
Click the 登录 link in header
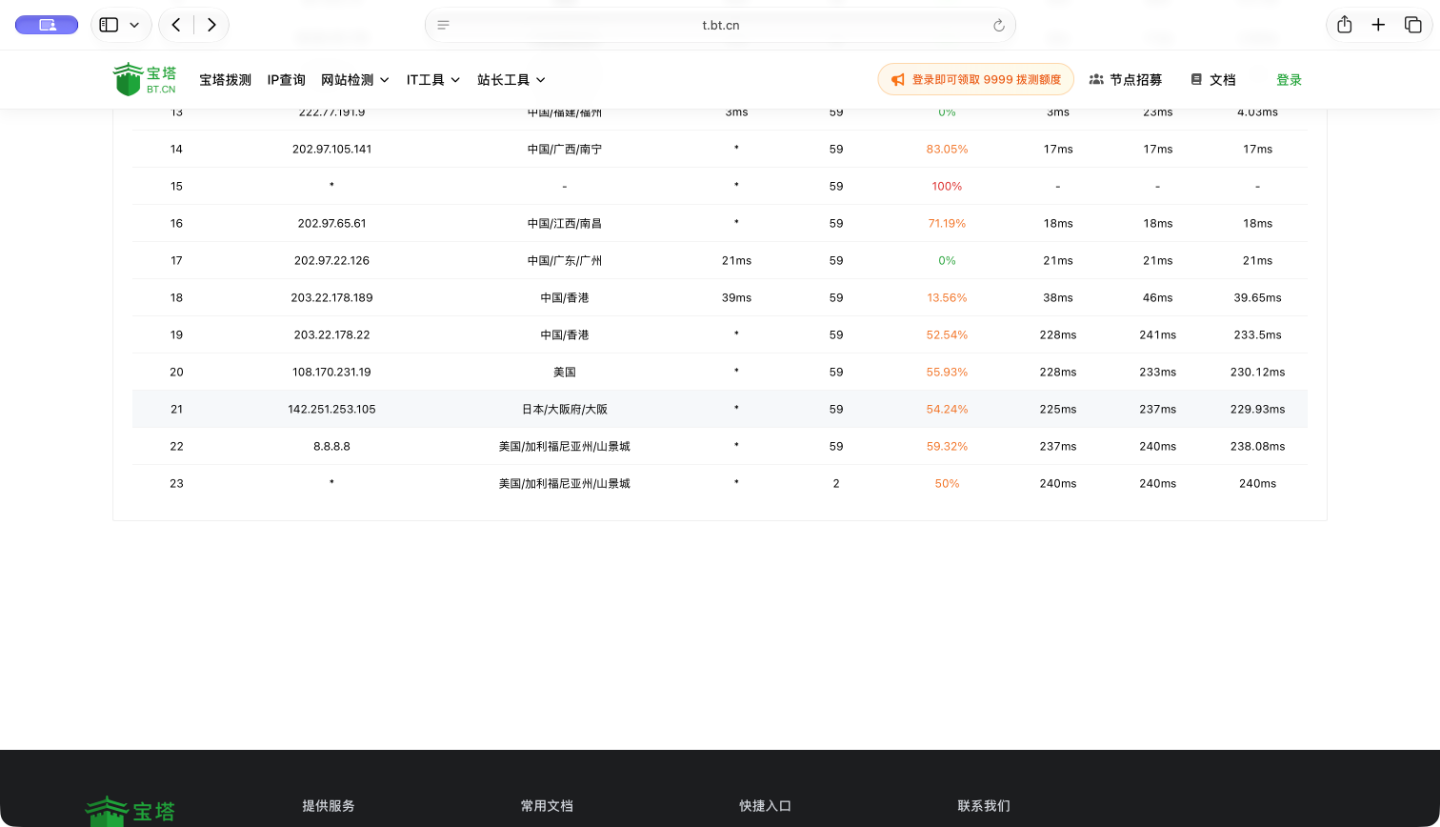[1289, 80]
